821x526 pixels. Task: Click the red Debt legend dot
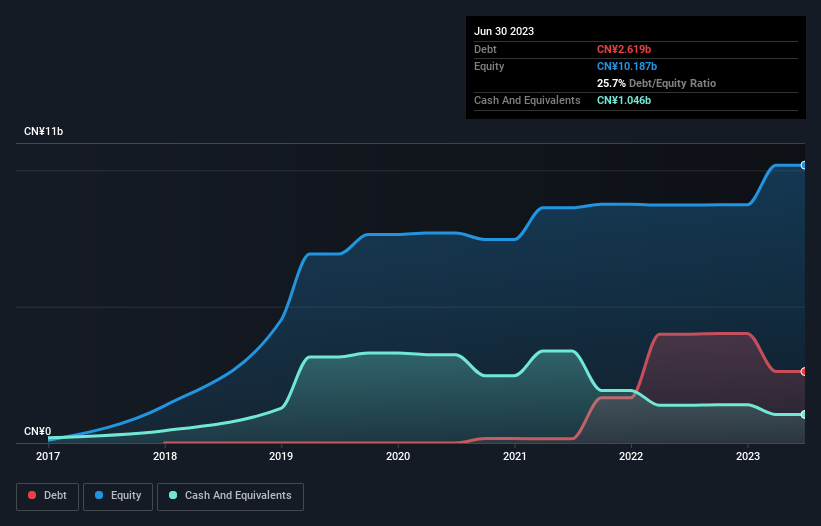point(32,495)
